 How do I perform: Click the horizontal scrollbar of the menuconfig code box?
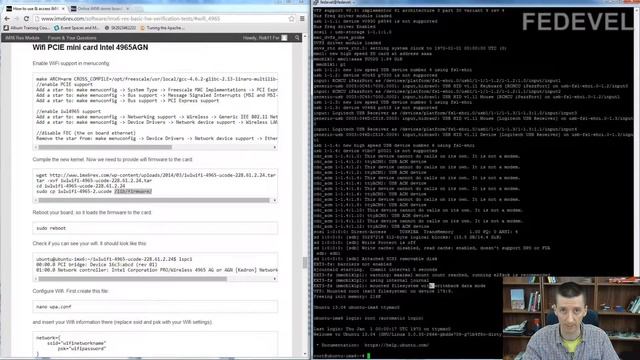click(105, 147)
